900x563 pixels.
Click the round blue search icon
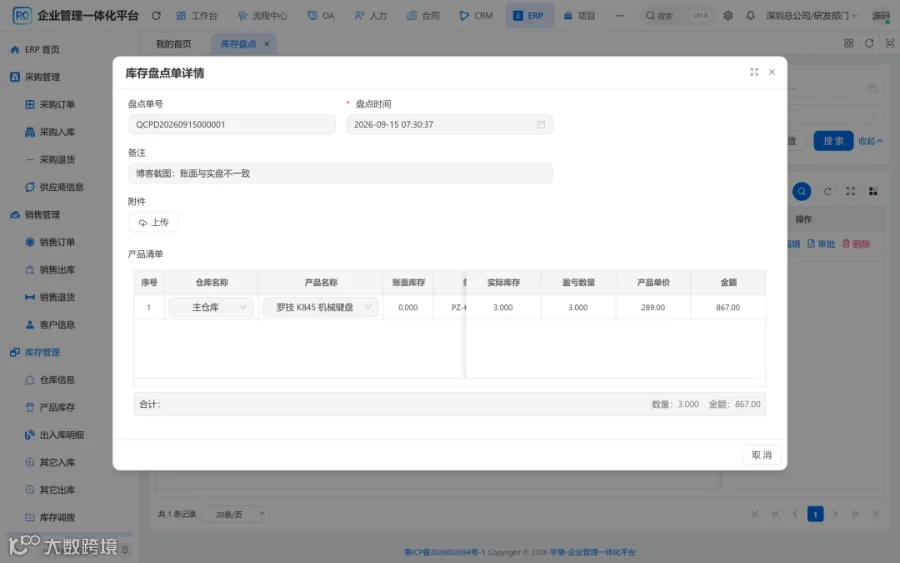click(802, 191)
